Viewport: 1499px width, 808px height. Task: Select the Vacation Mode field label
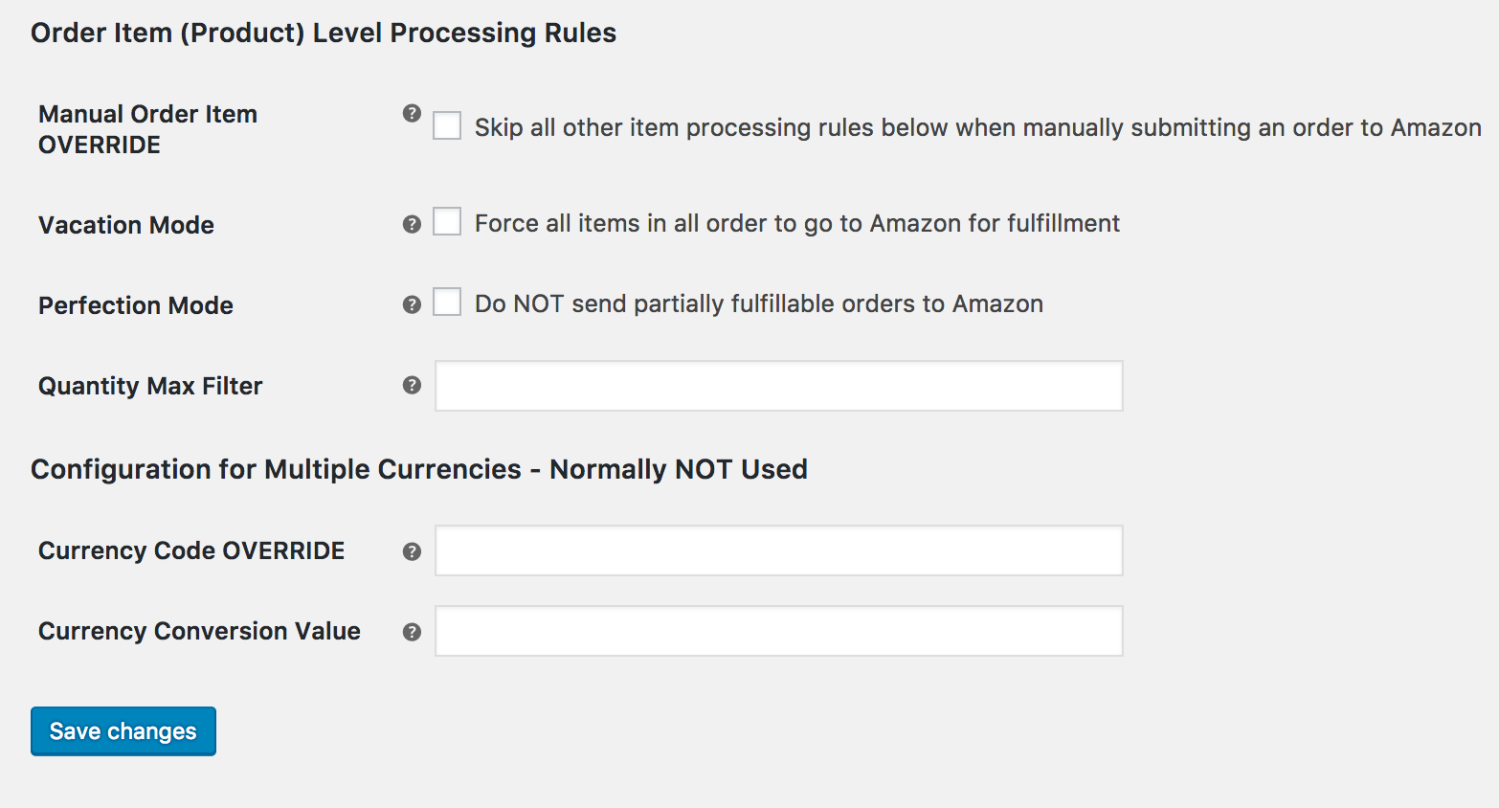125,224
